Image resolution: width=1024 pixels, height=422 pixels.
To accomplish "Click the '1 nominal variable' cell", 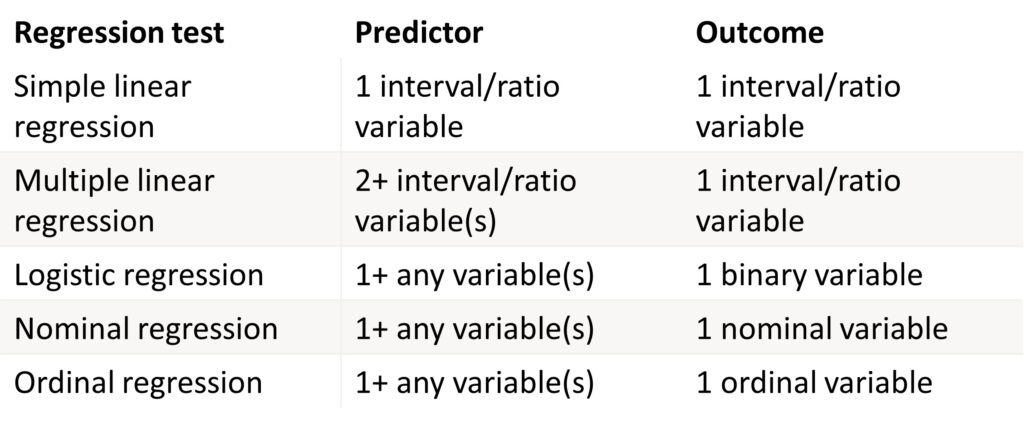I will click(822, 329).
